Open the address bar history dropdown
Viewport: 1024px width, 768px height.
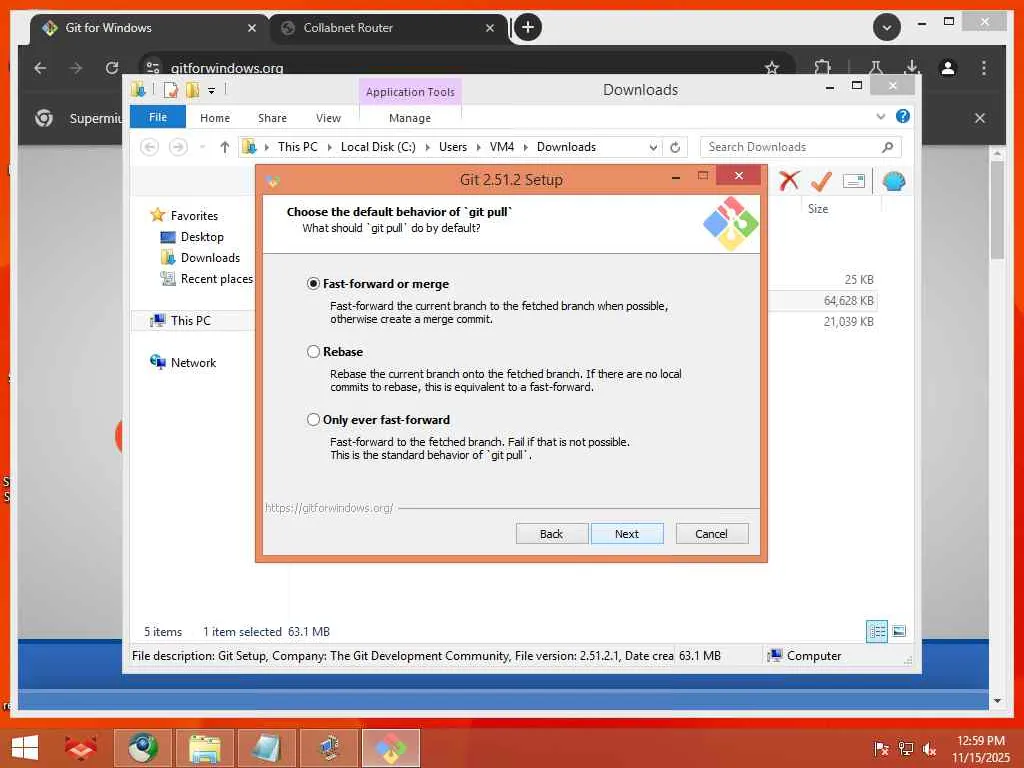(x=653, y=148)
